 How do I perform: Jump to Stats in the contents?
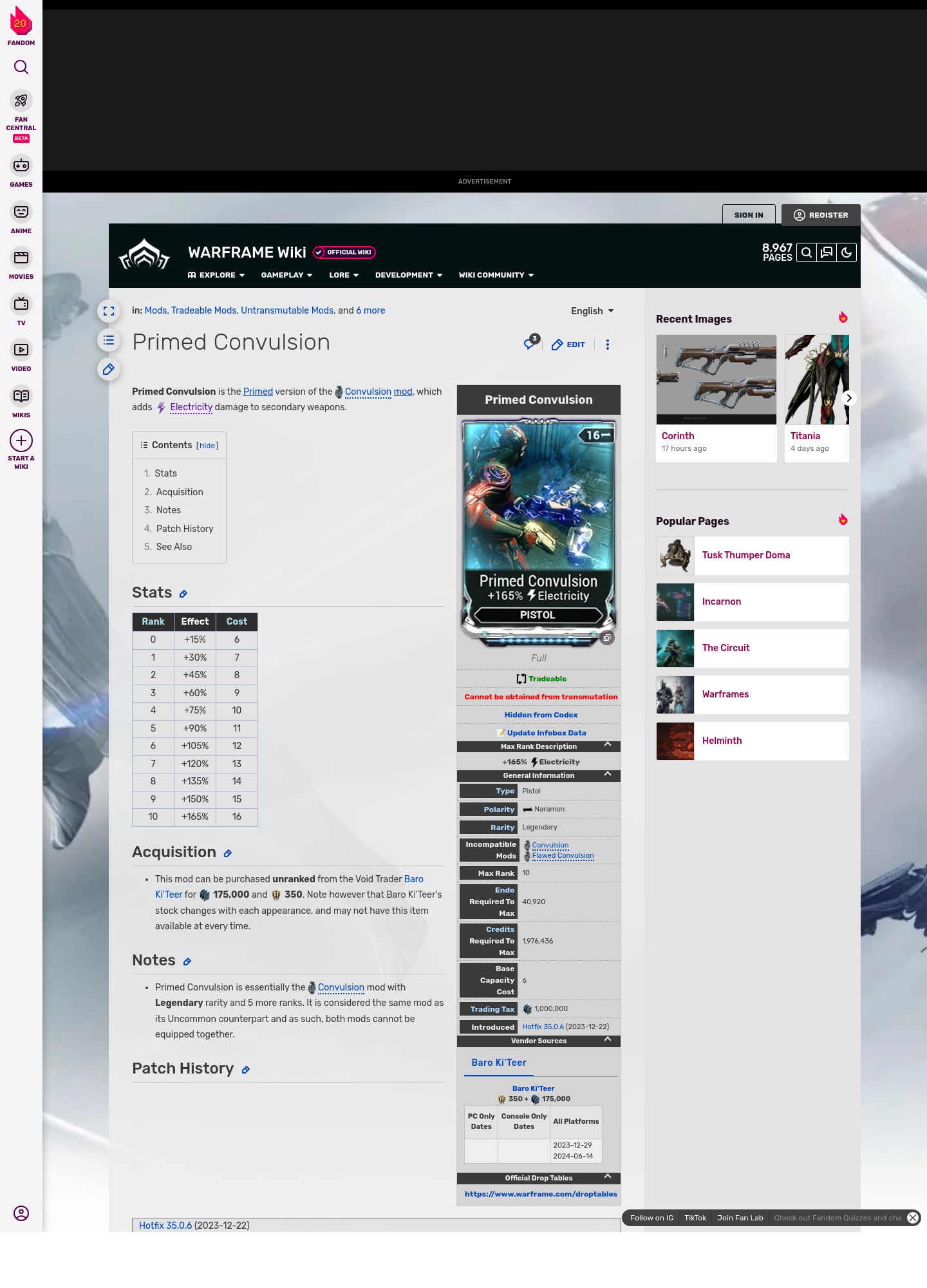click(165, 473)
